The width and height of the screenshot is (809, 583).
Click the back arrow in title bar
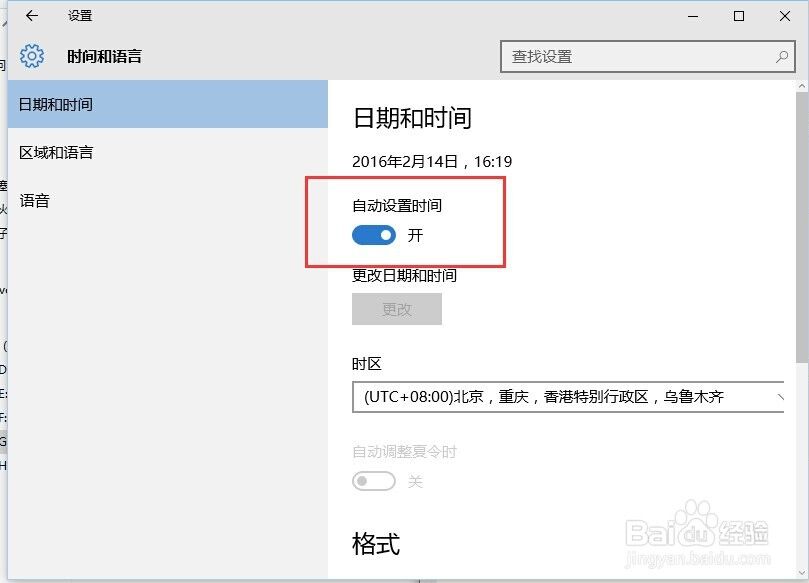[x=32, y=16]
